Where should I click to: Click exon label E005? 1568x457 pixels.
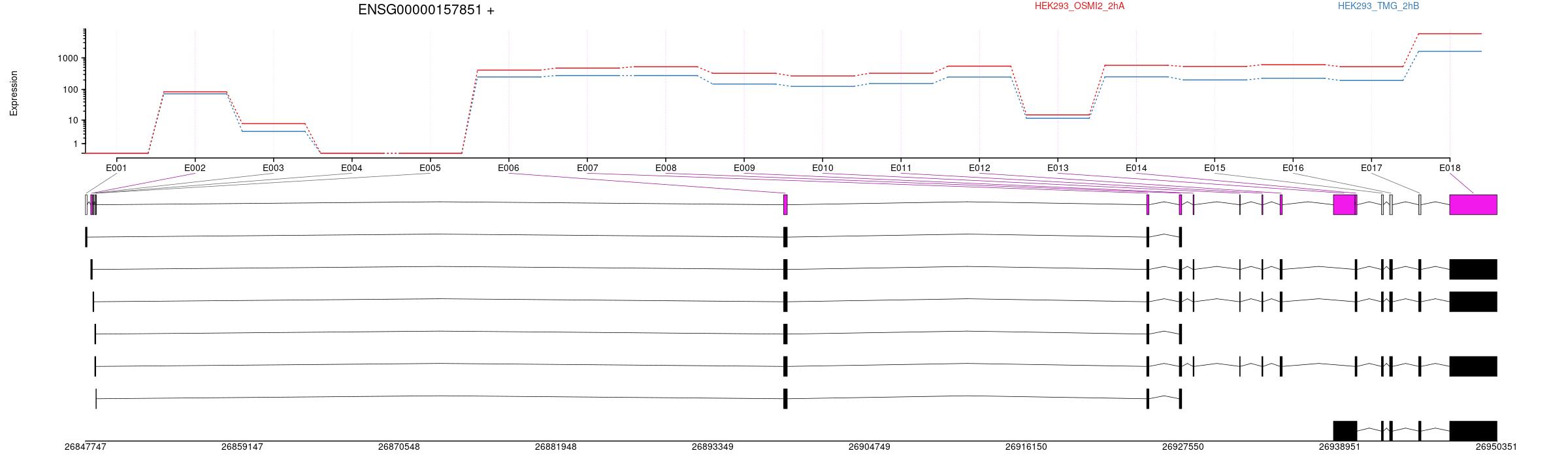(x=430, y=168)
